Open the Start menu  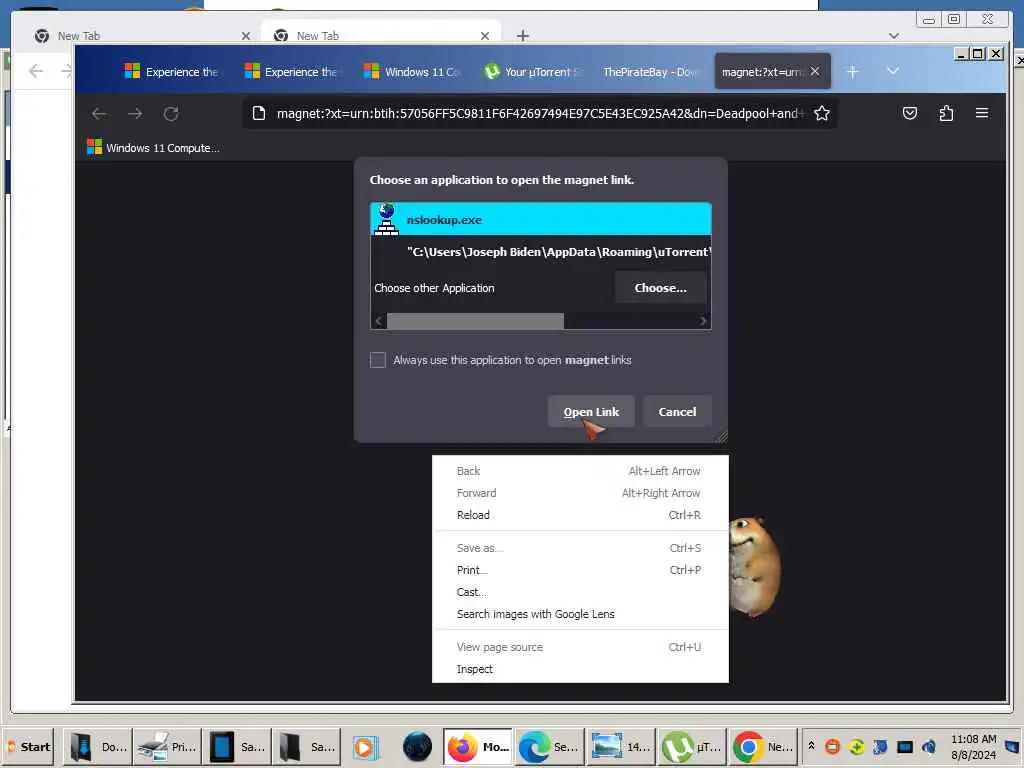point(30,746)
